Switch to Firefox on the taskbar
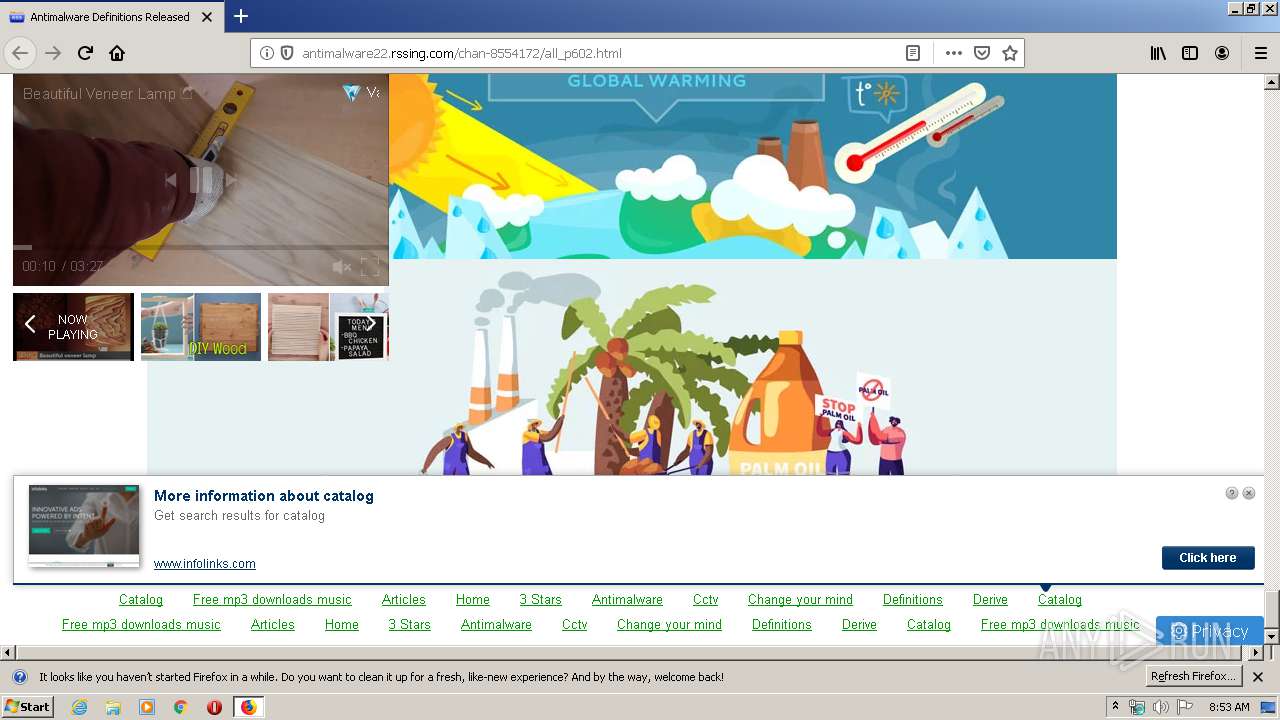Screen dimensions: 1280x720 [248, 707]
